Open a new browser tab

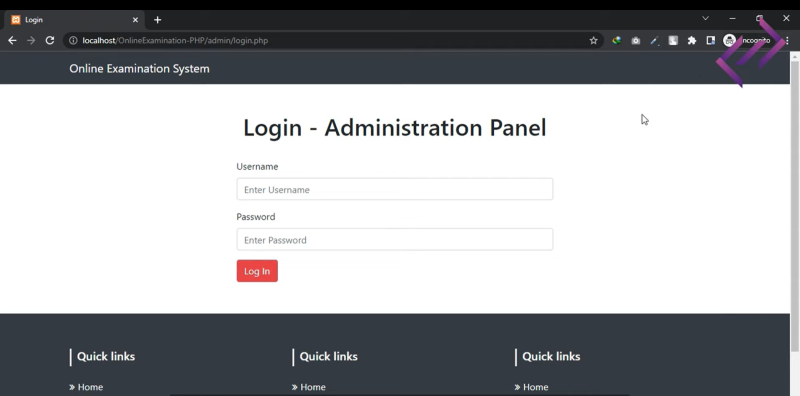coord(157,20)
